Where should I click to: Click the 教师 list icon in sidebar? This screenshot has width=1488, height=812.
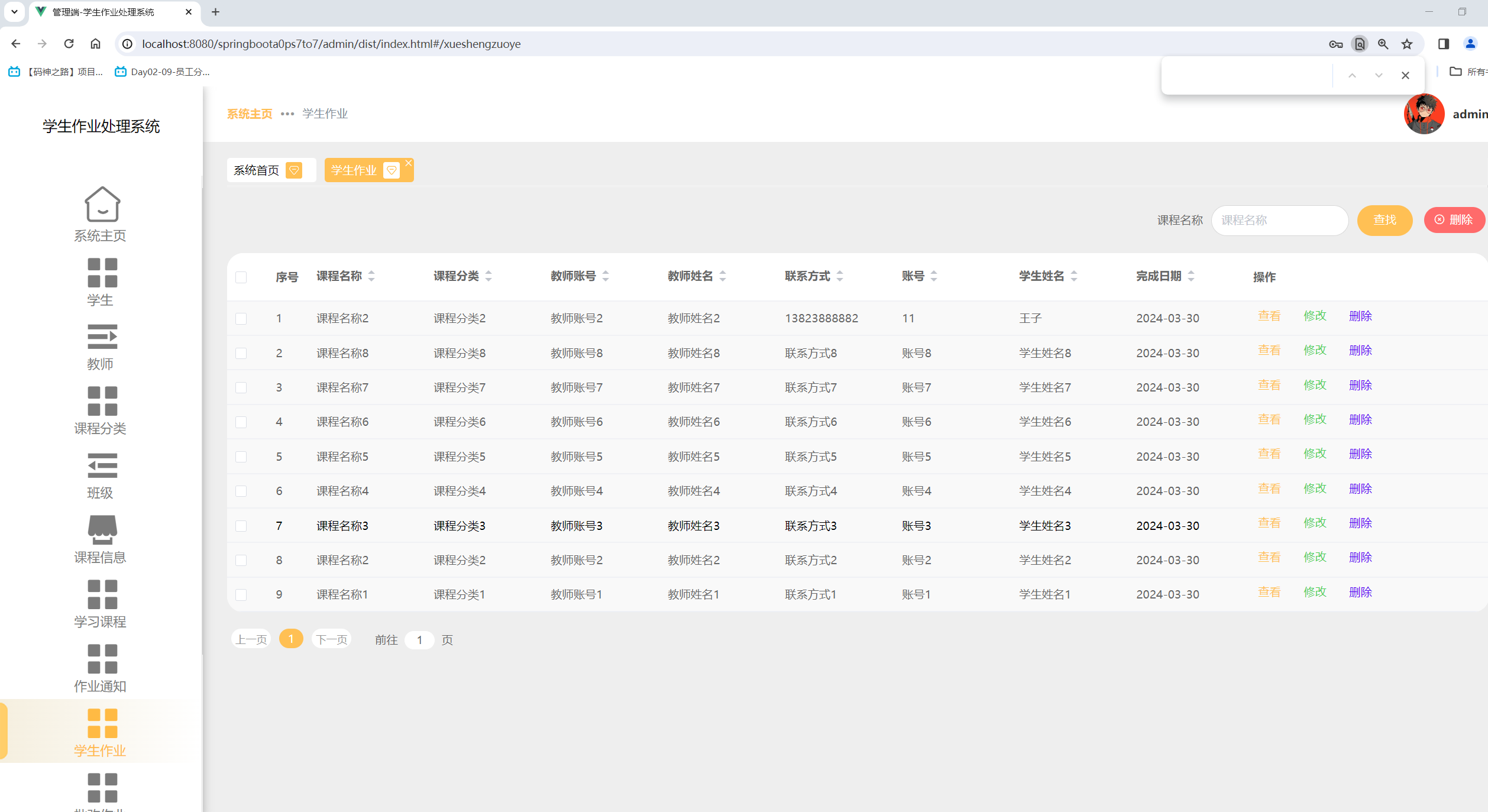point(102,337)
